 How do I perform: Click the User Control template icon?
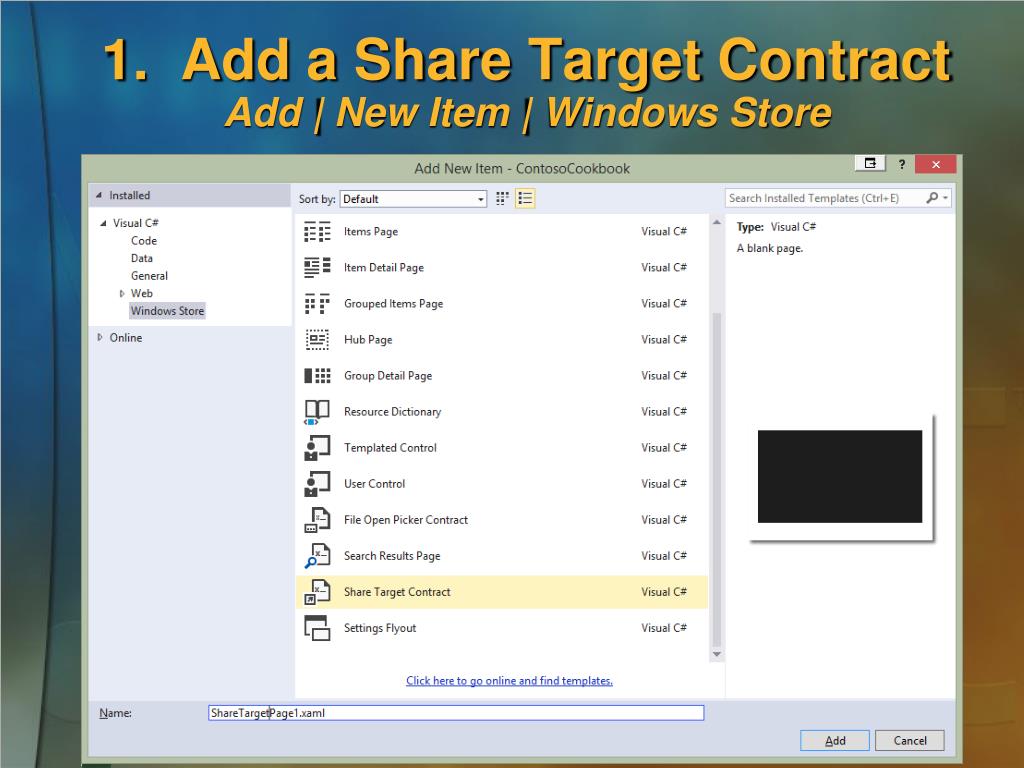(x=317, y=484)
